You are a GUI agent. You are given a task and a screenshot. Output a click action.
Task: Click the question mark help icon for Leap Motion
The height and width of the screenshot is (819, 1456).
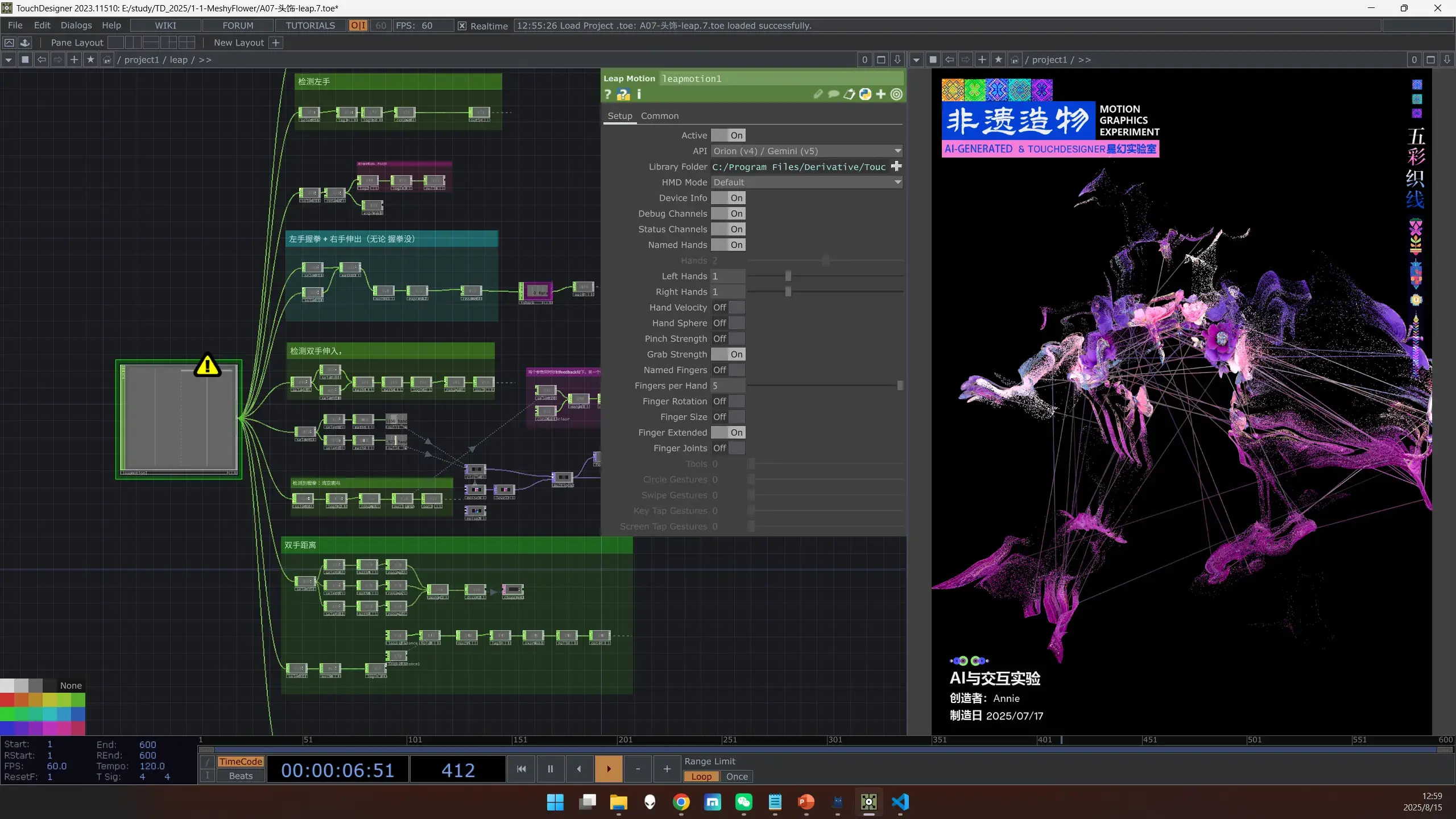[607, 94]
